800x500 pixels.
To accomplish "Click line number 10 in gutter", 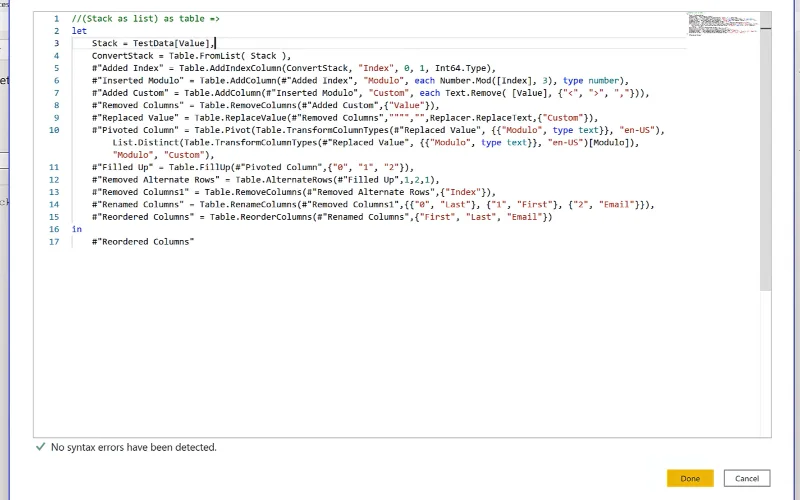I will (54, 130).
